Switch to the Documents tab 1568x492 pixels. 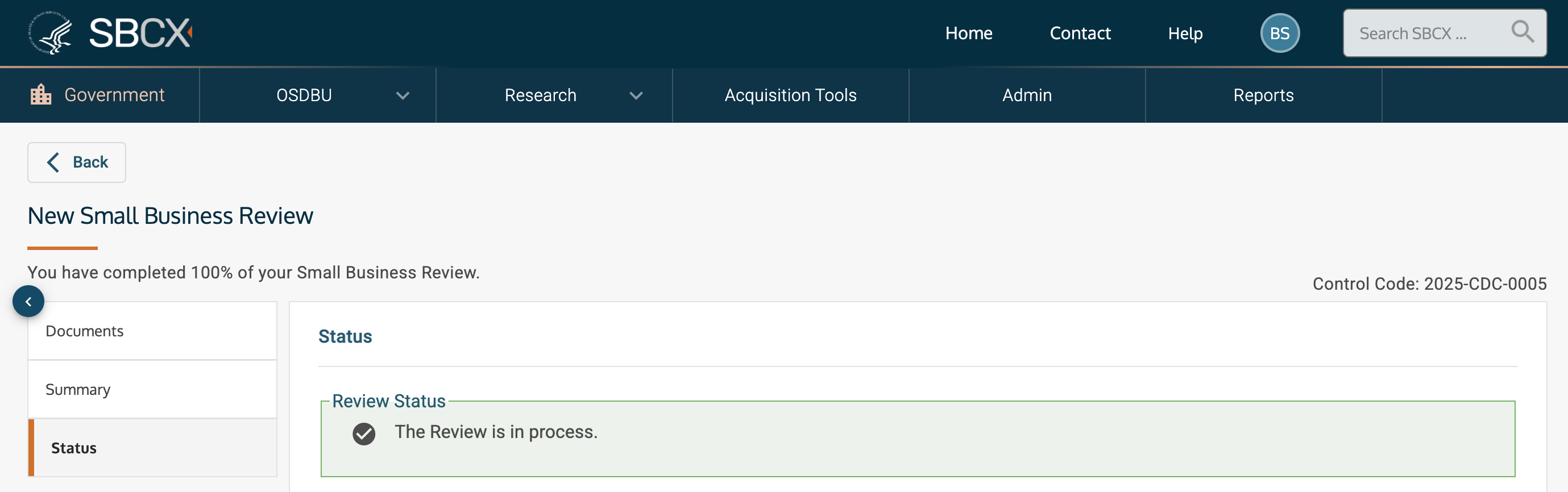click(152, 331)
